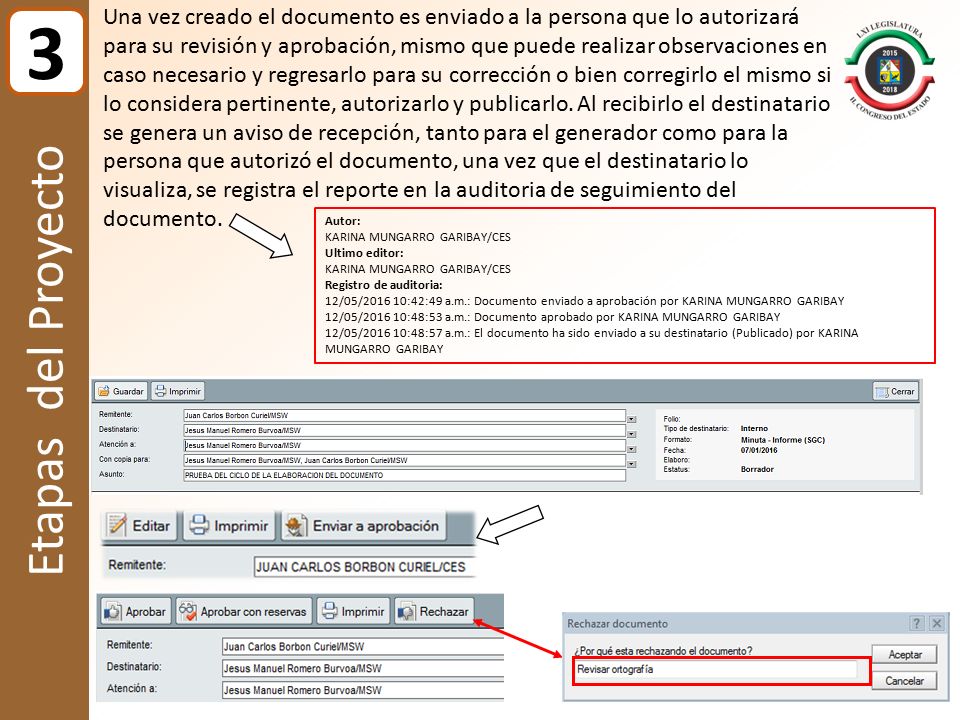Click audit entry Documento aprobado por KARINA
The width and height of the screenshot is (960, 720).
pyautogui.click(x=552, y=317)
